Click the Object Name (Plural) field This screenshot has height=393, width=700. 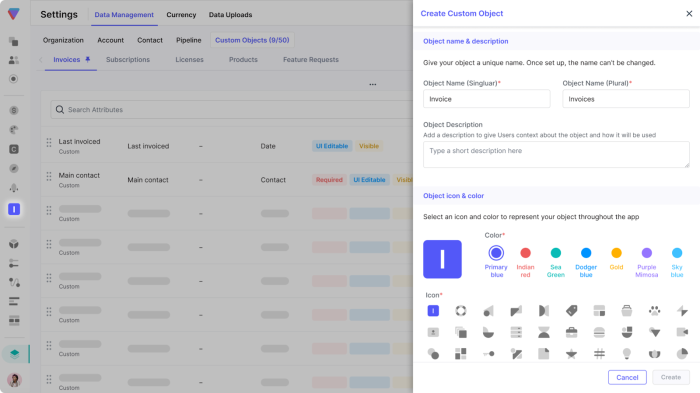tap(626, 99)
